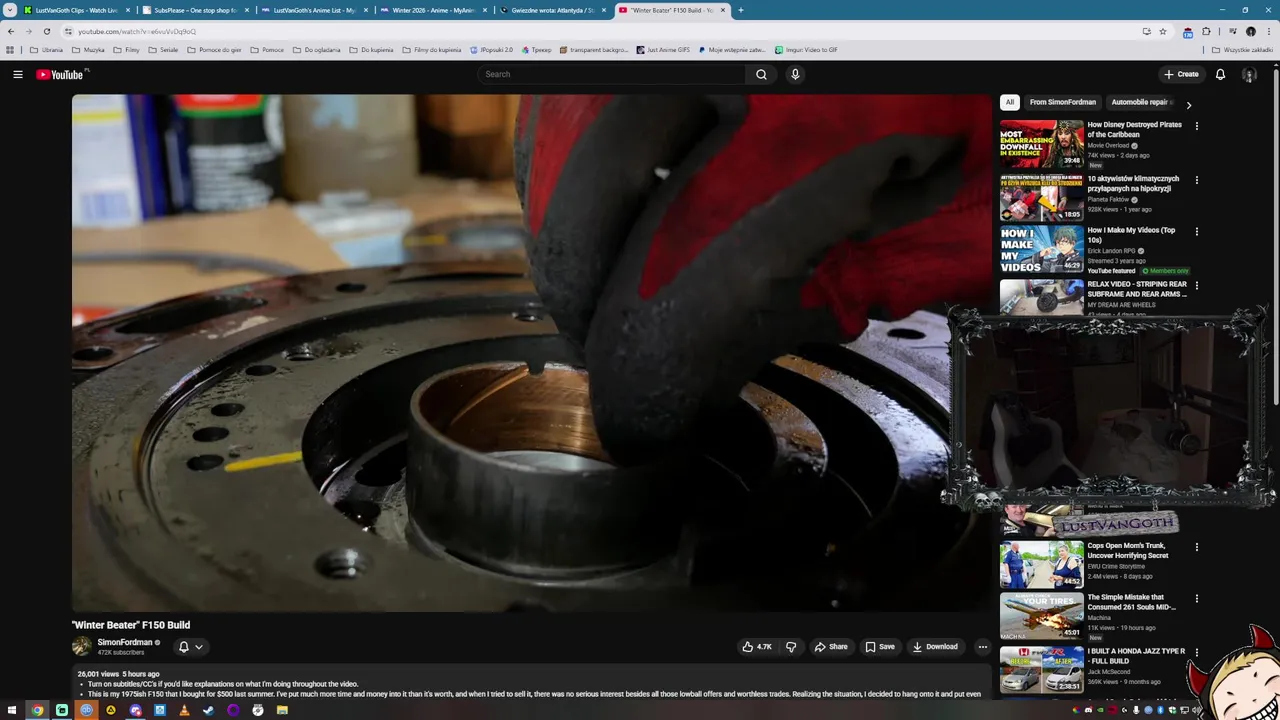Like the video with thumbs up

click(757, 647)
